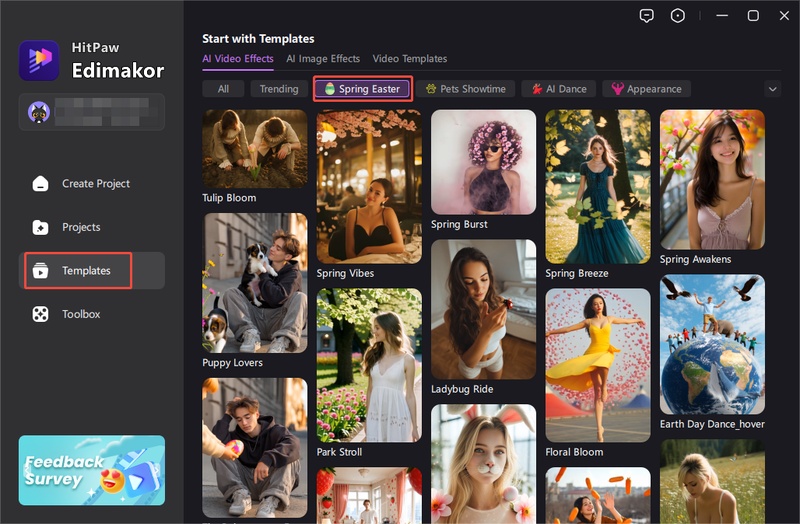Click the Park Stroll label text
Image resolution: width=800 pixels, height=524 pixels.
point(339,452)
